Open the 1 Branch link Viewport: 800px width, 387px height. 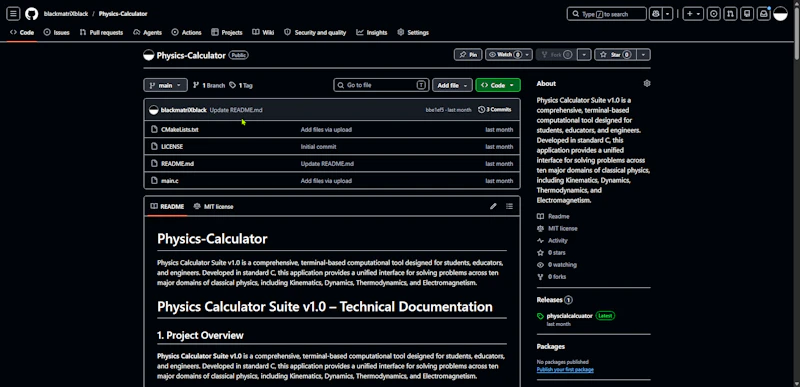point(209,86)
